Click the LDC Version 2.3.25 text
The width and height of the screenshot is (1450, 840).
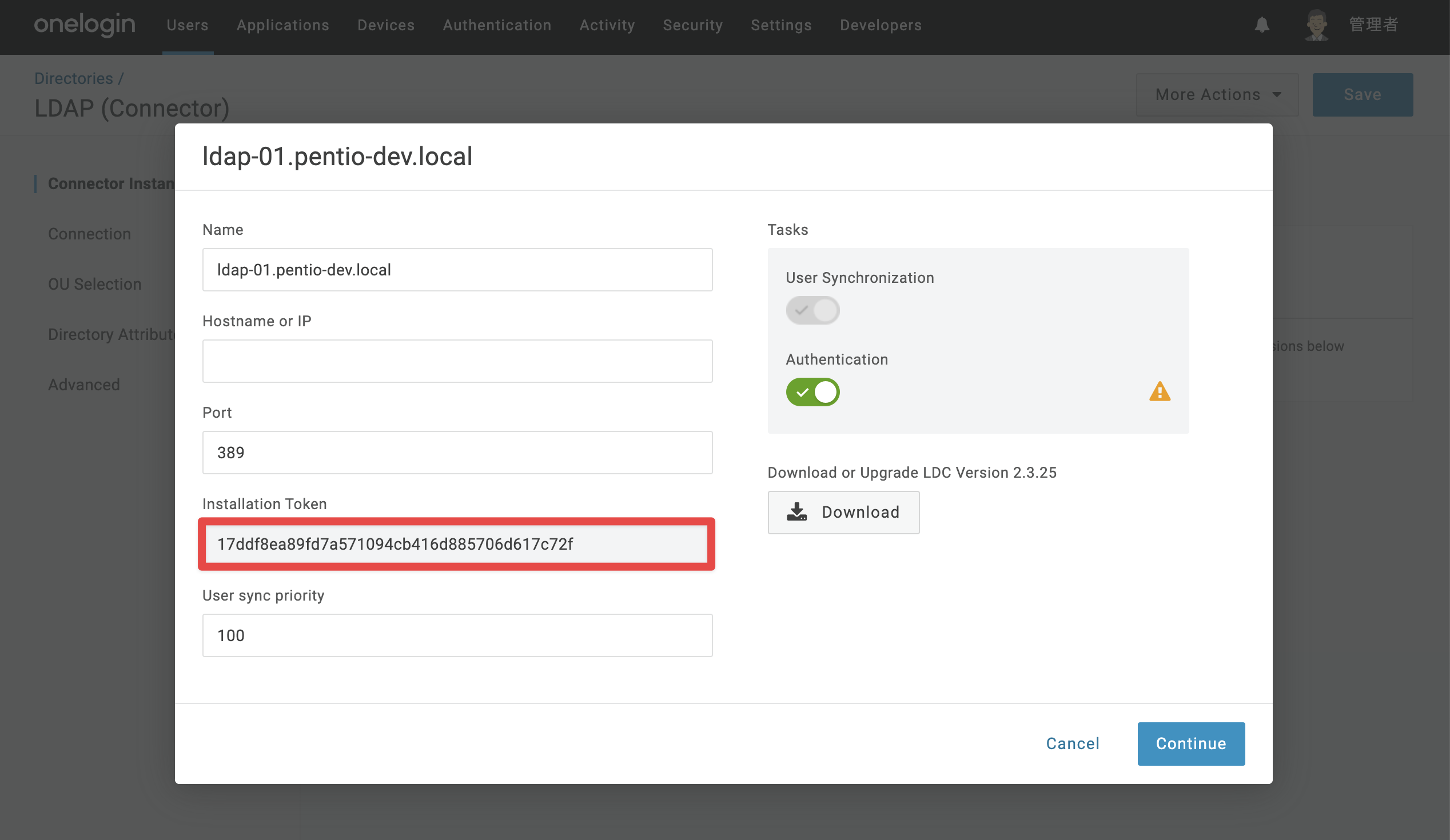point(990,473)
